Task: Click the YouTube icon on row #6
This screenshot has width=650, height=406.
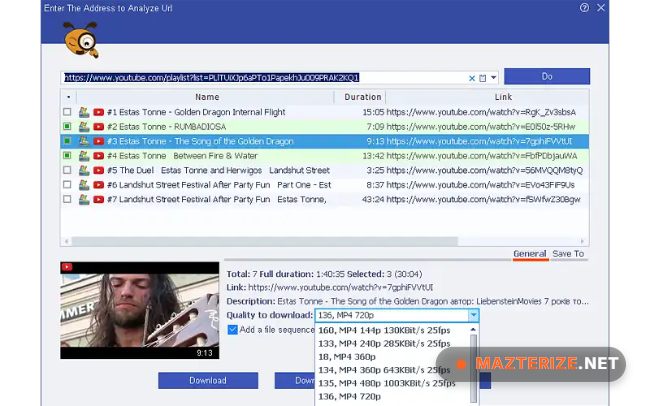Action: click(x=99, y=185)
